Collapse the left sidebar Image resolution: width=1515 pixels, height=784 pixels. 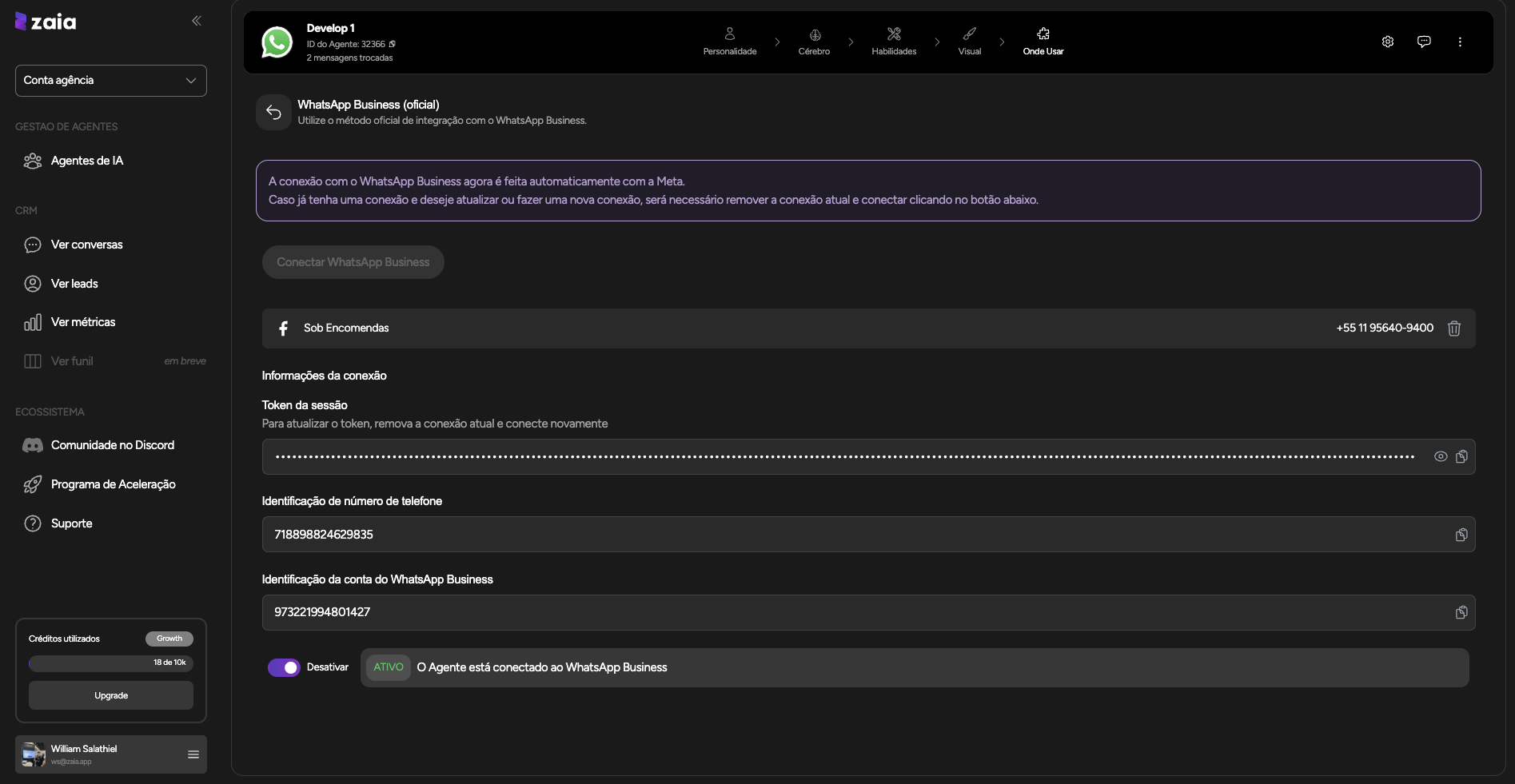196,21
